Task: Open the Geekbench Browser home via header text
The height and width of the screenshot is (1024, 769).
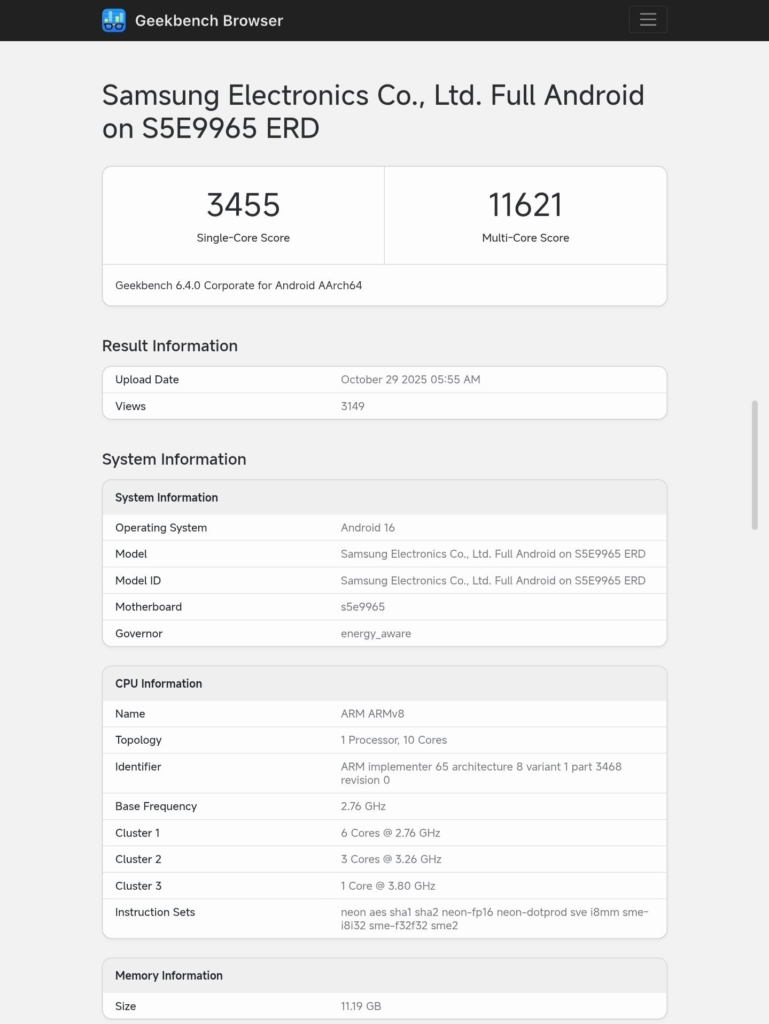Action: 208,19
